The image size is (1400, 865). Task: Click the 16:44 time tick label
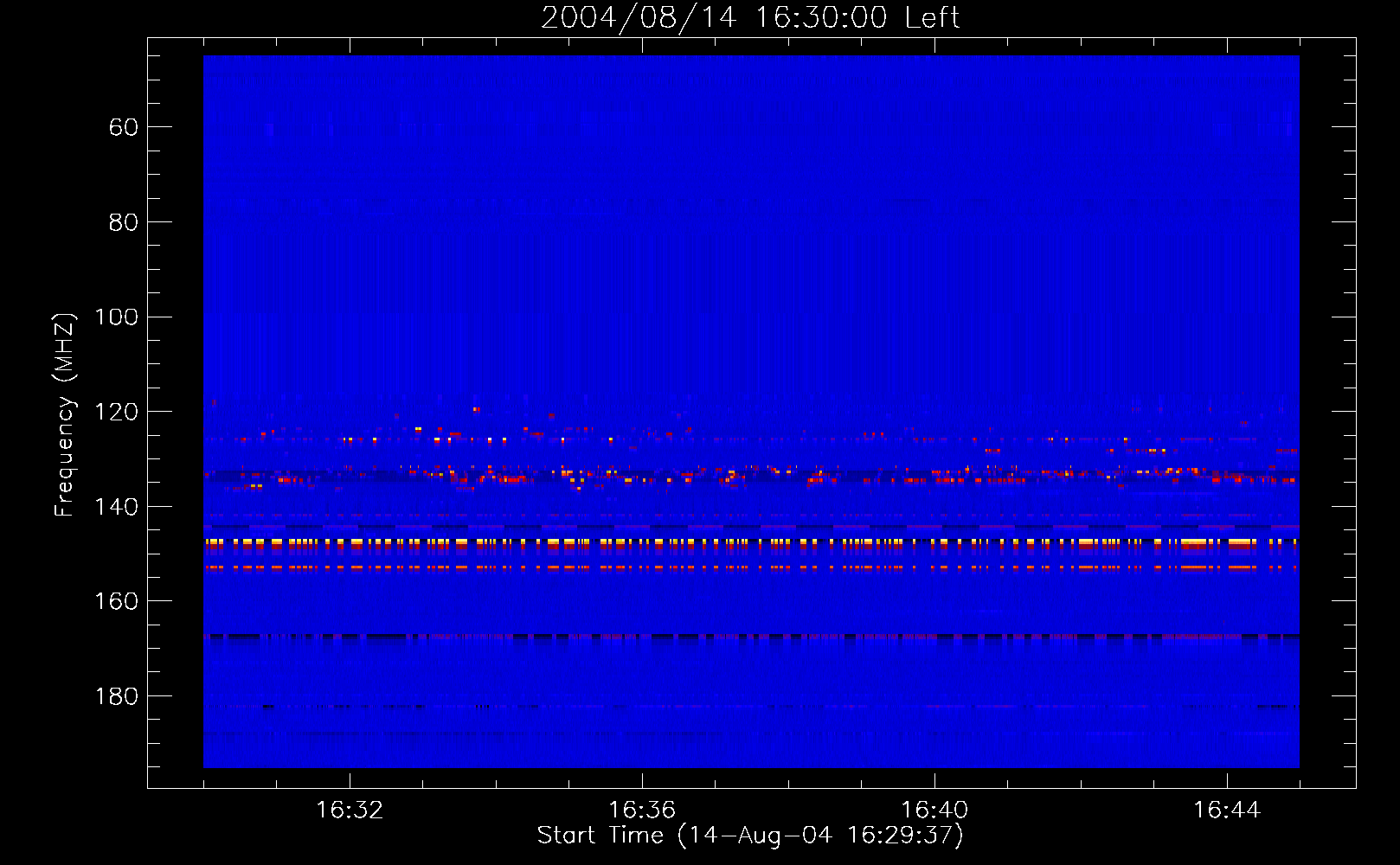point(1227,811)
